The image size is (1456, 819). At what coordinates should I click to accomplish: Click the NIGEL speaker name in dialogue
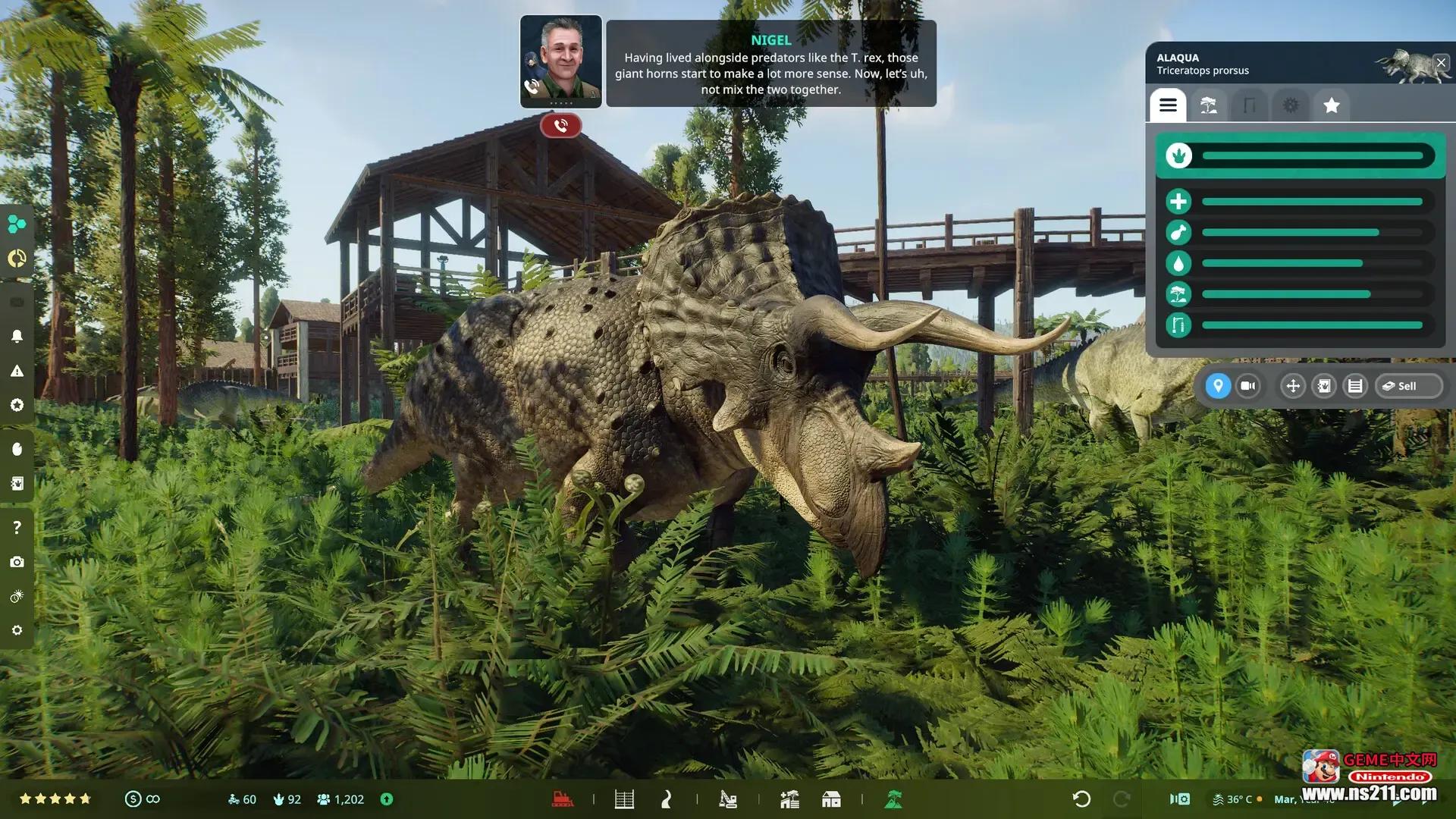tap(771, 40)
